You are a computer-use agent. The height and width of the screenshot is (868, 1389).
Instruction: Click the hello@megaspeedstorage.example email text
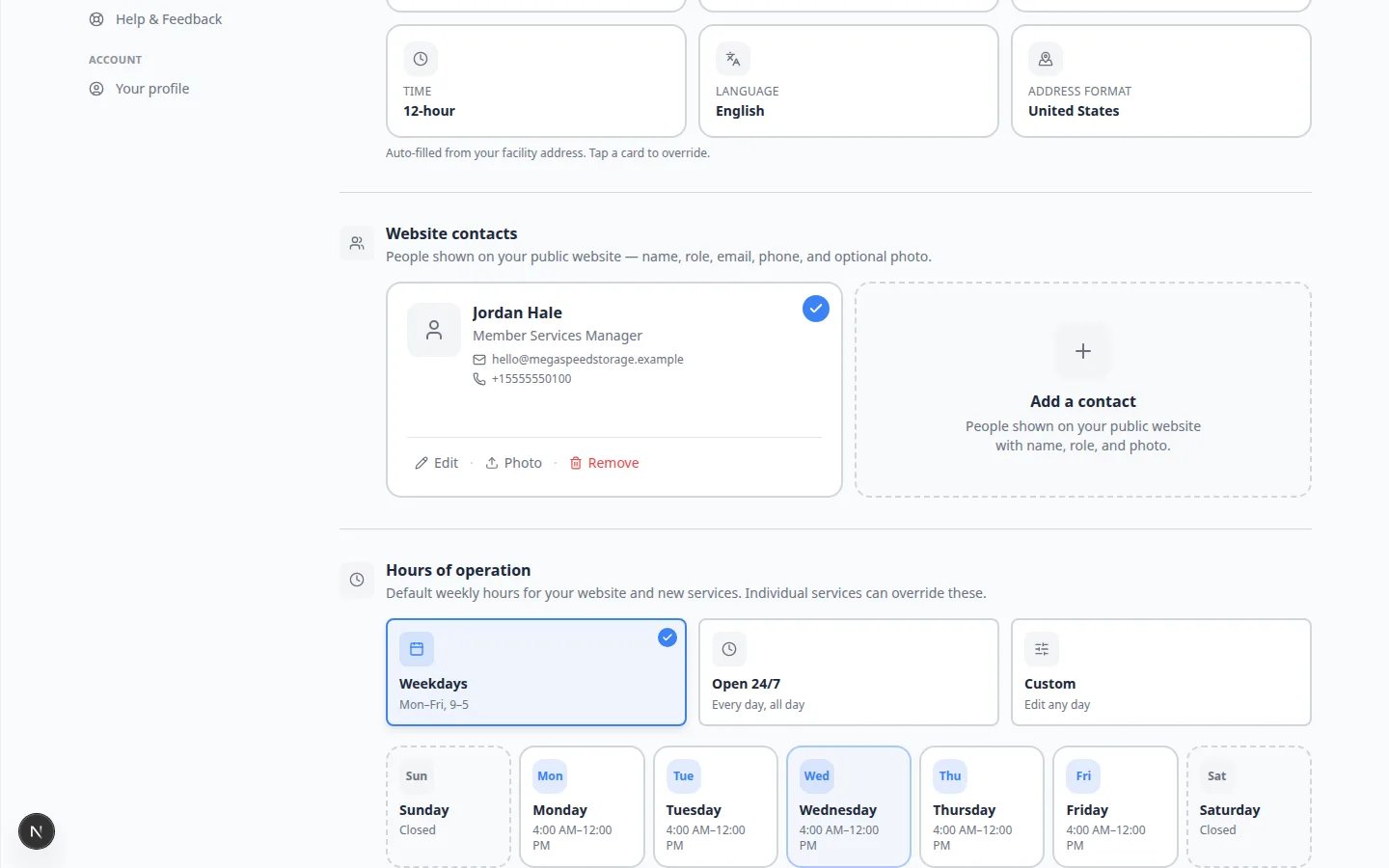[x=587, y=360]
